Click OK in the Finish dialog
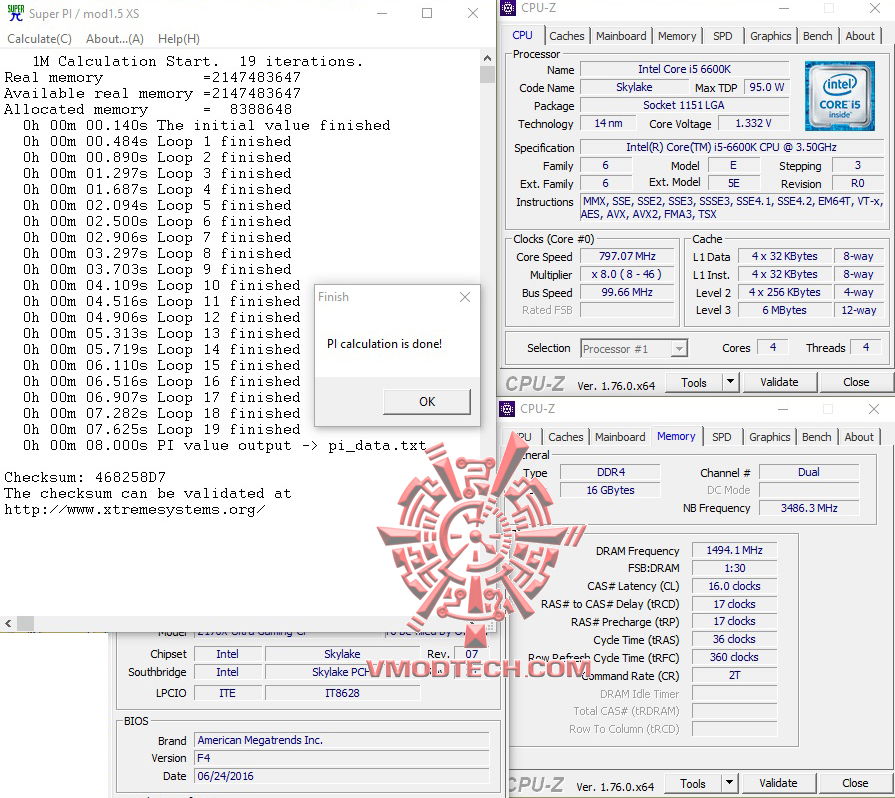The image size is (895, 798). coord(426,400)
